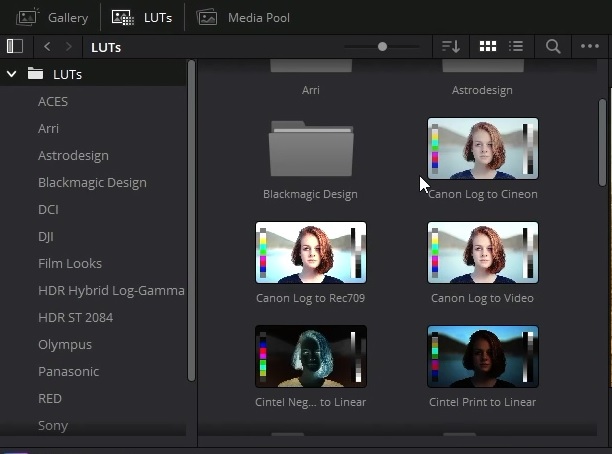Image resolution: width=612 pixels, height=454 pixels.
Task: Open the Gallery panel tab
Action: pos(52,18)
